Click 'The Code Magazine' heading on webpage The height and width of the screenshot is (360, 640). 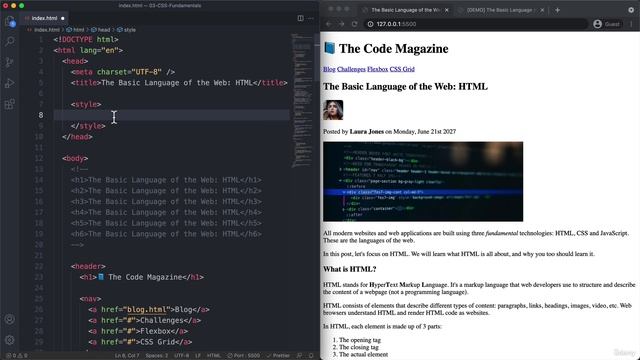[393, 49]
